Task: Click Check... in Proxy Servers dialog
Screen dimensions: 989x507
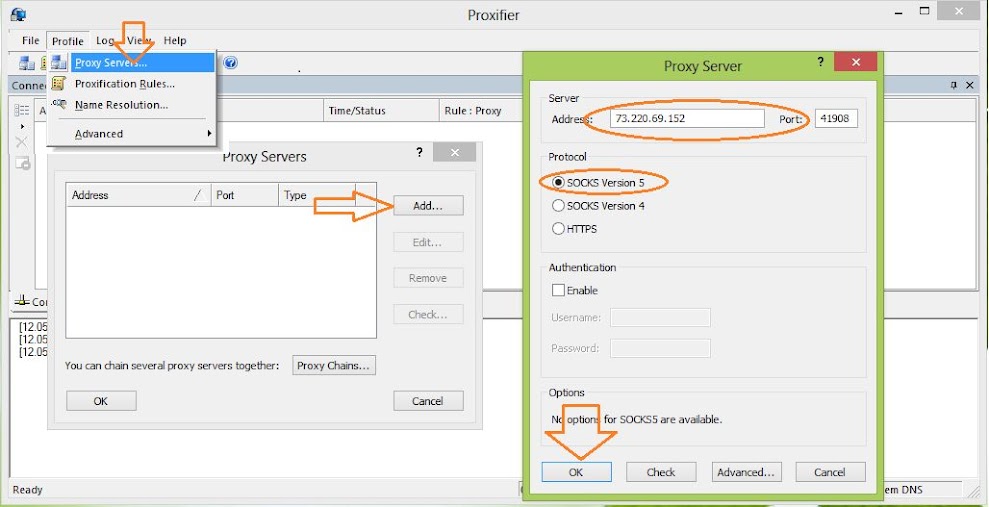Action: click(x=428, y=314)
